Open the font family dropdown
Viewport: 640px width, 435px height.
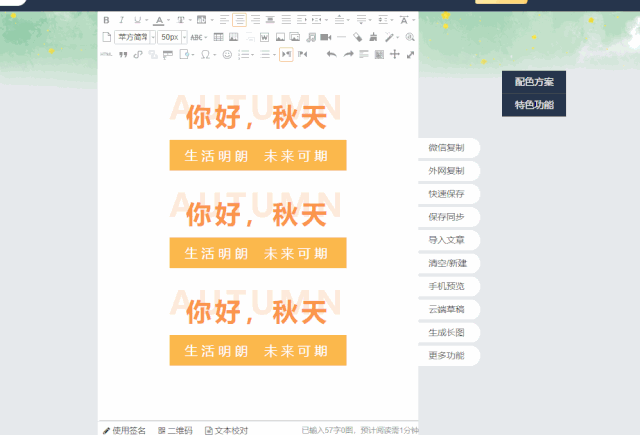[132, 37]
